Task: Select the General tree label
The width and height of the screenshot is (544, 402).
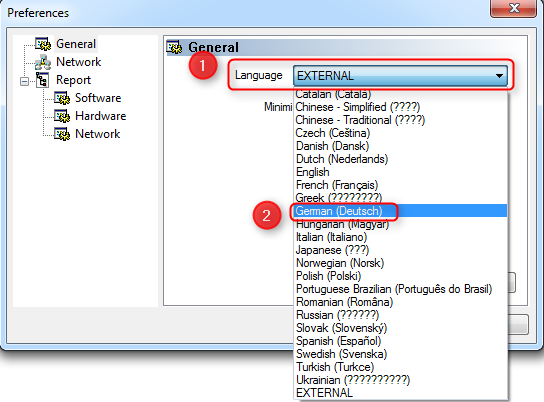Action: (x=76, y=44)
